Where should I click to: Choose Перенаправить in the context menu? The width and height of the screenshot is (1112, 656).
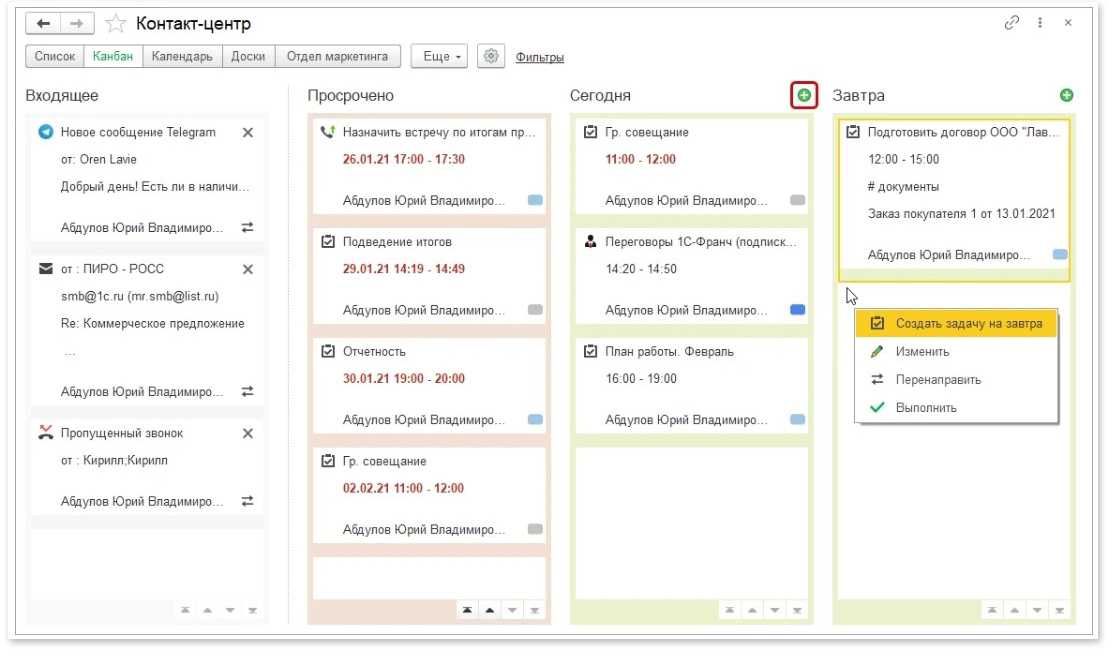938,380
